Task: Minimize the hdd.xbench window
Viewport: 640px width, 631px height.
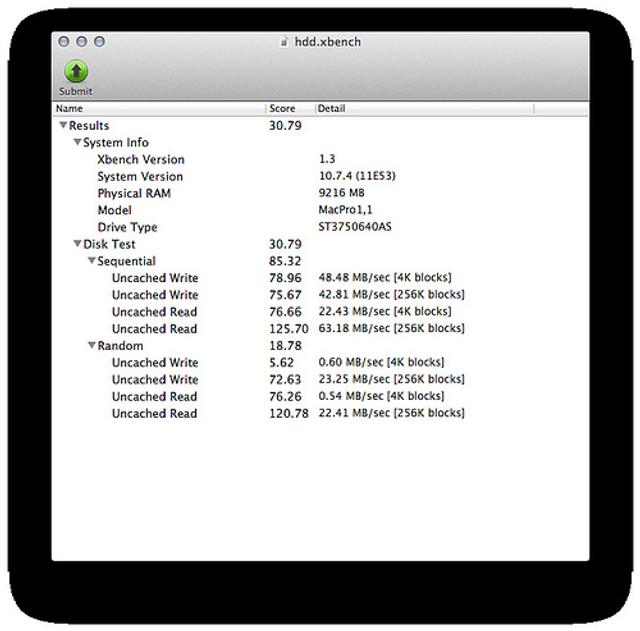Action: point(82,42)
